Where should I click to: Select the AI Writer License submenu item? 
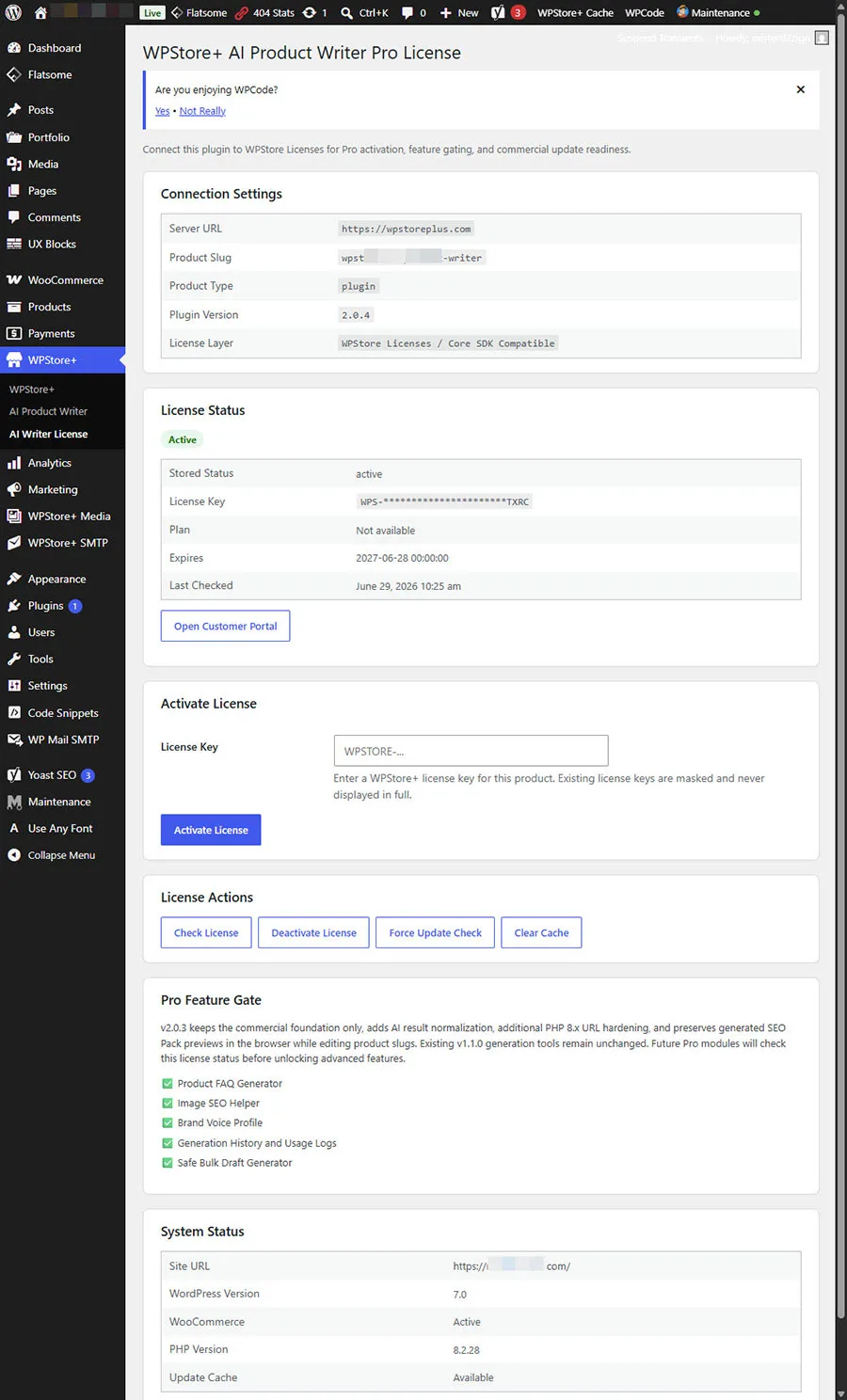[x=48, y=434]
